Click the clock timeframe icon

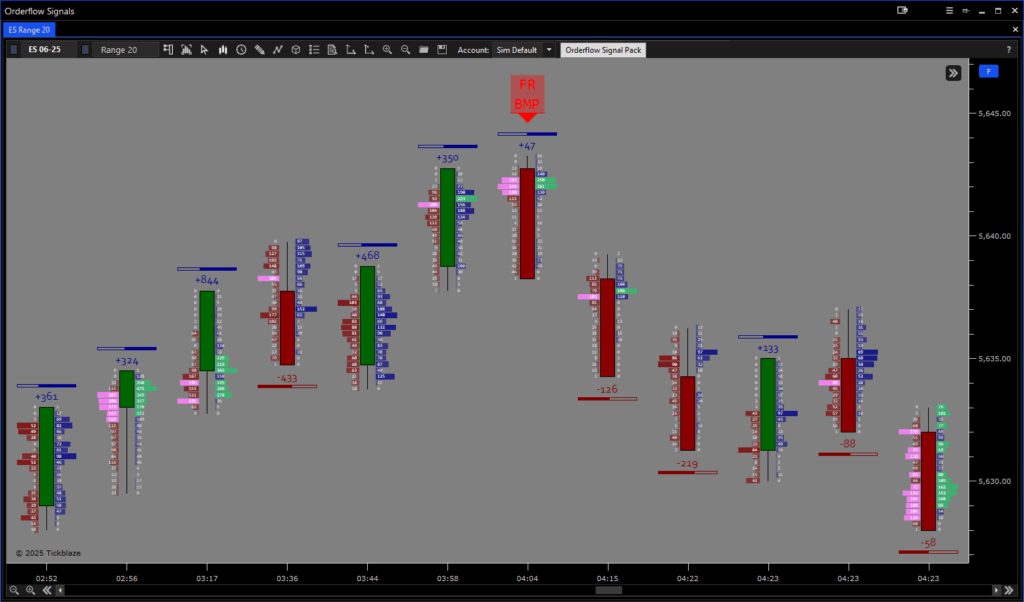[x=241, y=49]
